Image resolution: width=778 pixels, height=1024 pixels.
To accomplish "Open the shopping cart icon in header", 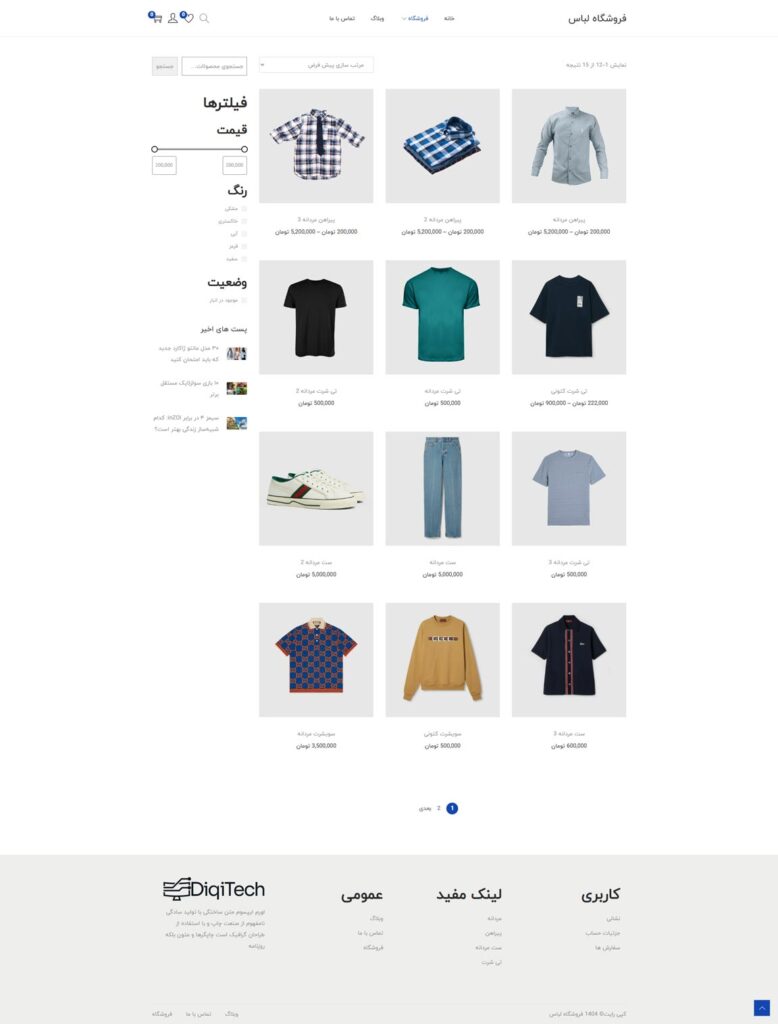I will click(156, 18).
